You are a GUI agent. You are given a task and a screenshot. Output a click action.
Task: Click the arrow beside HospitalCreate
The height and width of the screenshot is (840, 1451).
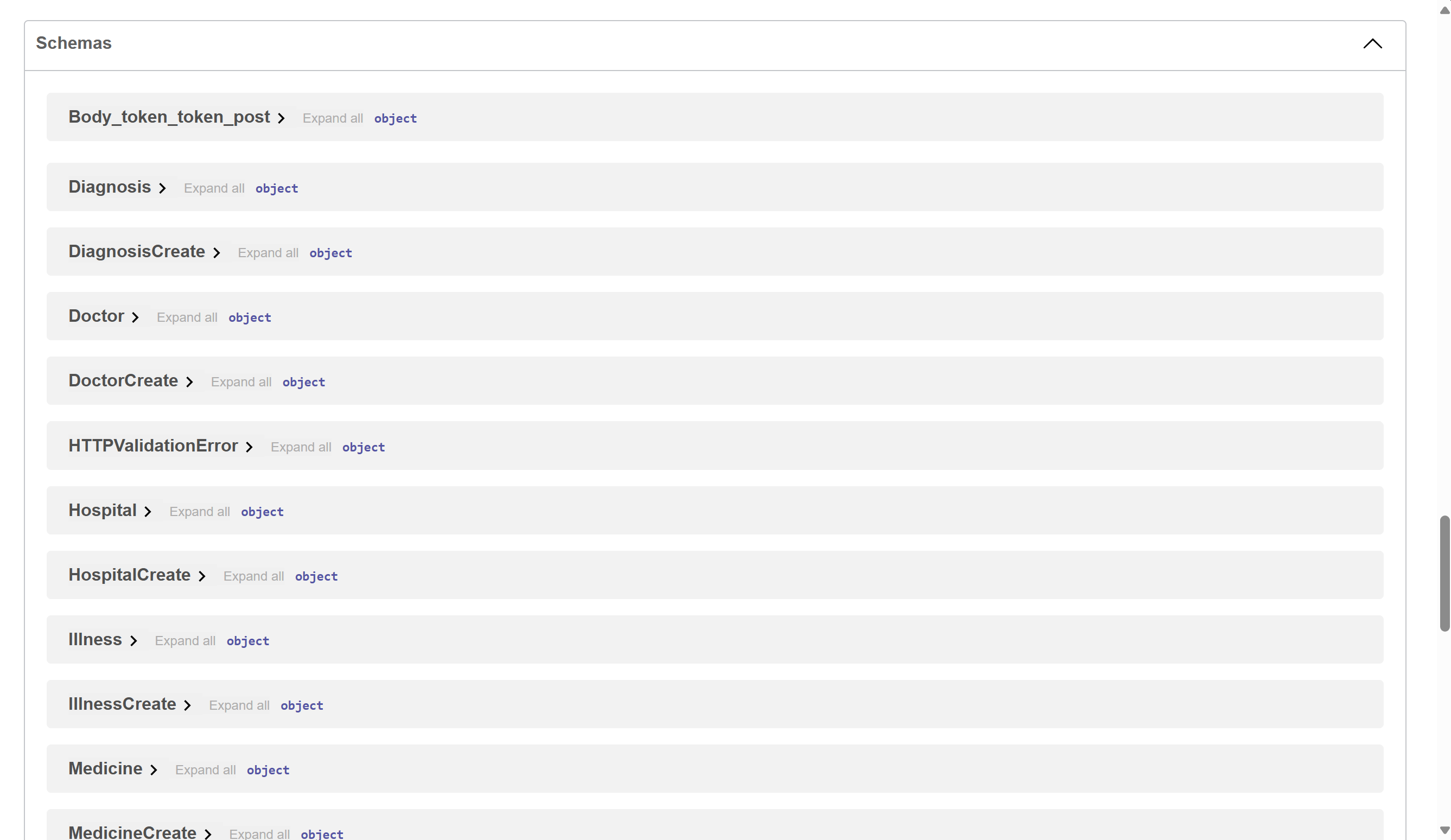point(202,576)
